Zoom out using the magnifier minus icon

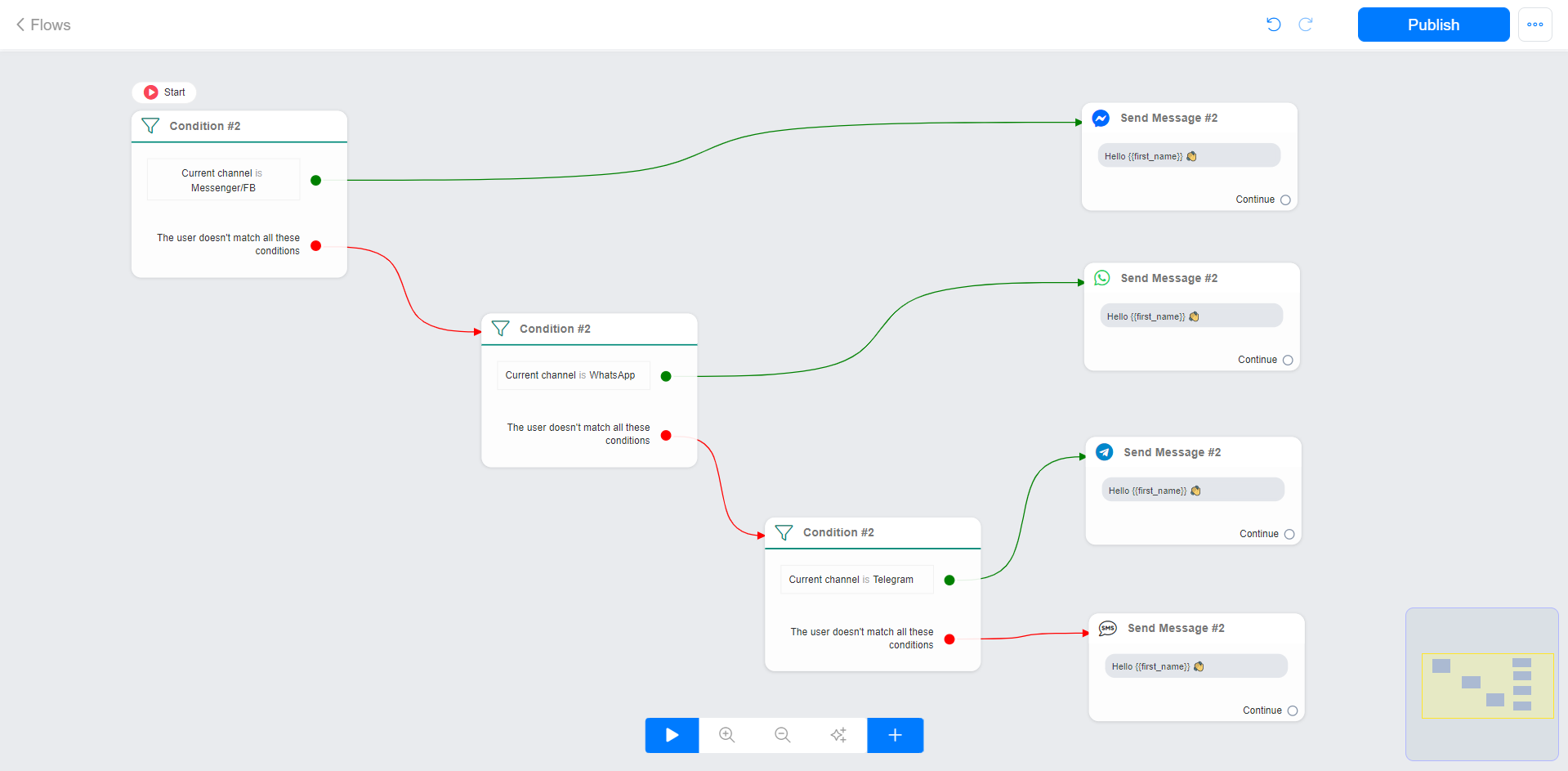pos(782,735)
